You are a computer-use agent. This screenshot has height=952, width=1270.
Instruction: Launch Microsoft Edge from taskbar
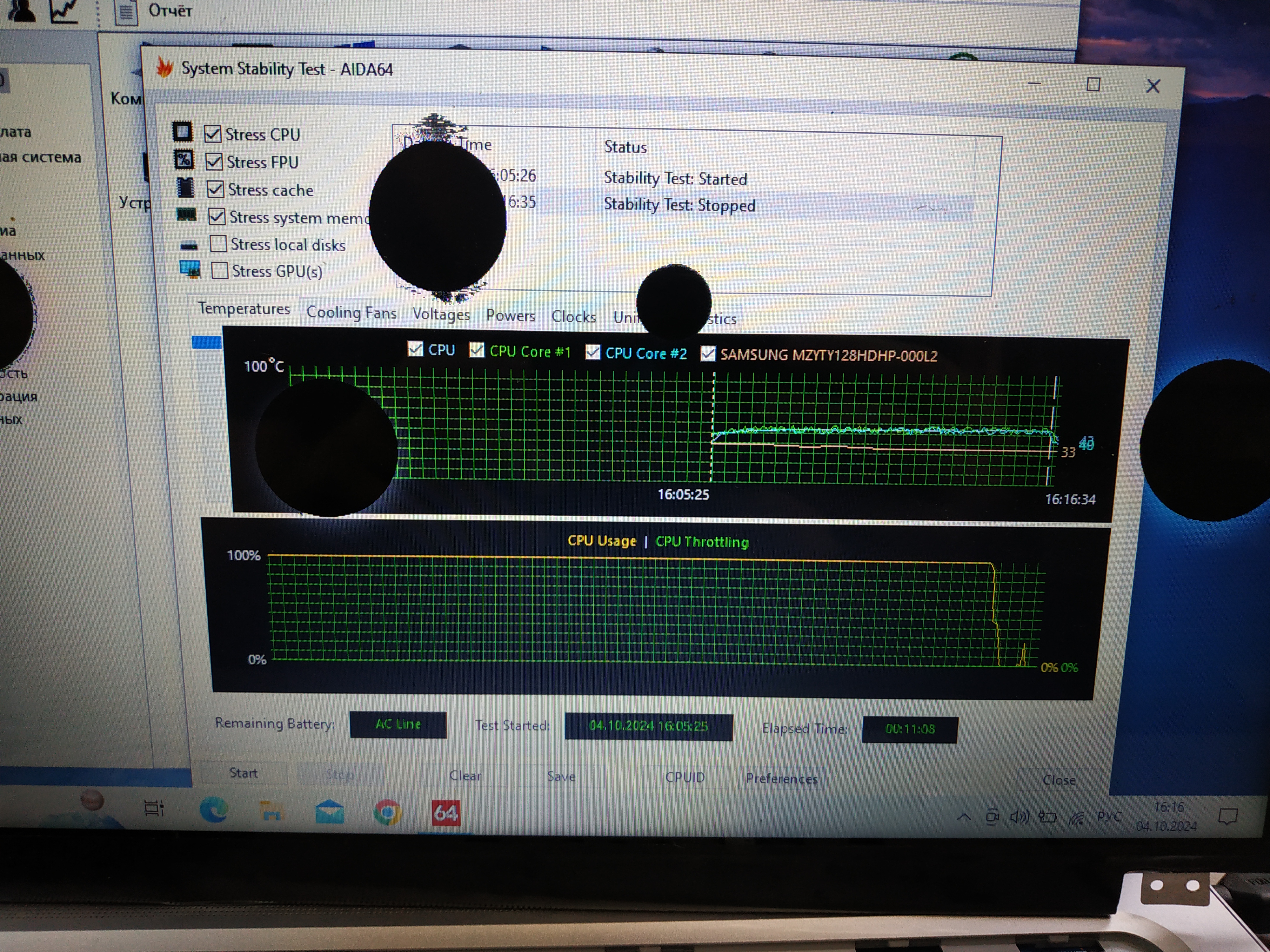pyautogui.click(x=214, y=810)
